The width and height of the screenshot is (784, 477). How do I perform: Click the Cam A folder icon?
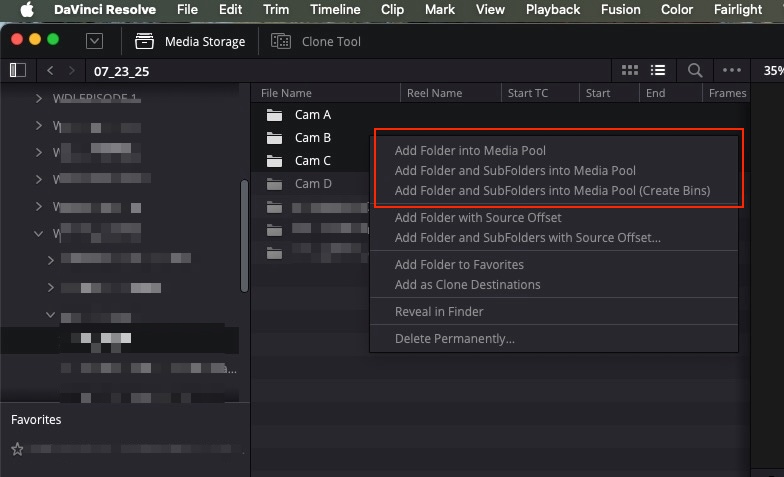pyautogui.click(x=274, y=115)
